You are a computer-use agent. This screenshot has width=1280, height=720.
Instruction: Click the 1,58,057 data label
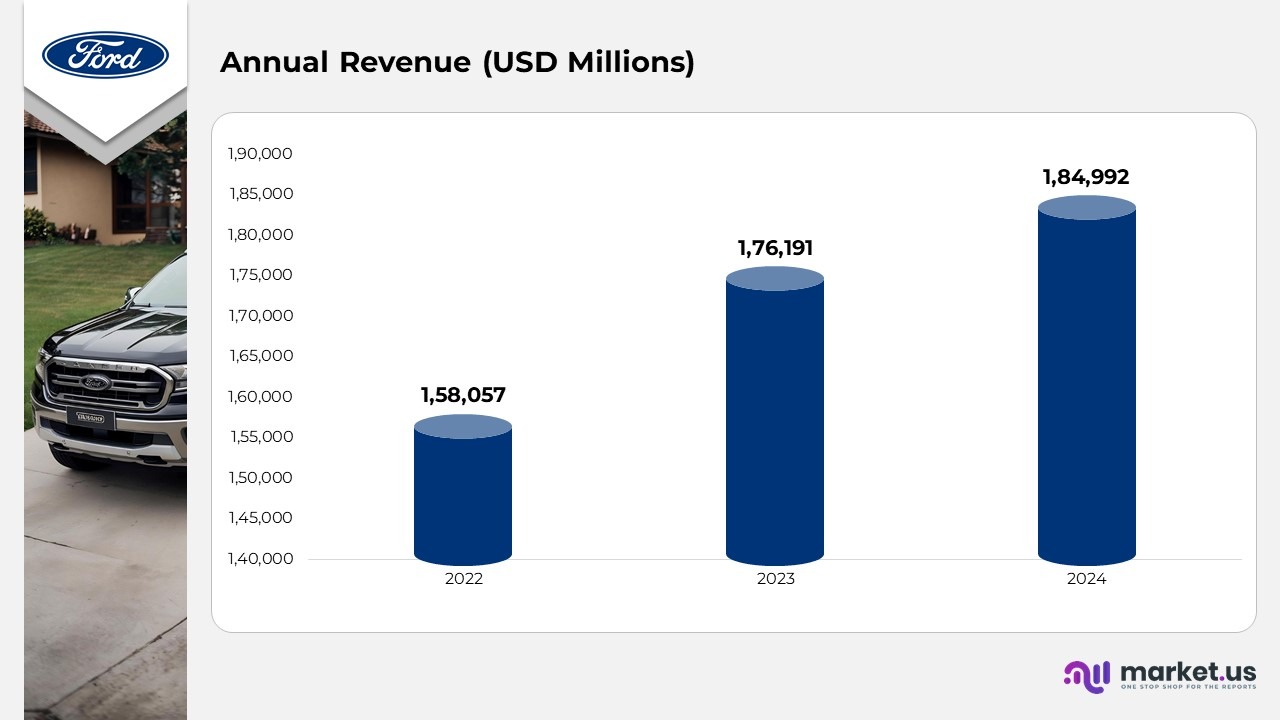463,395
